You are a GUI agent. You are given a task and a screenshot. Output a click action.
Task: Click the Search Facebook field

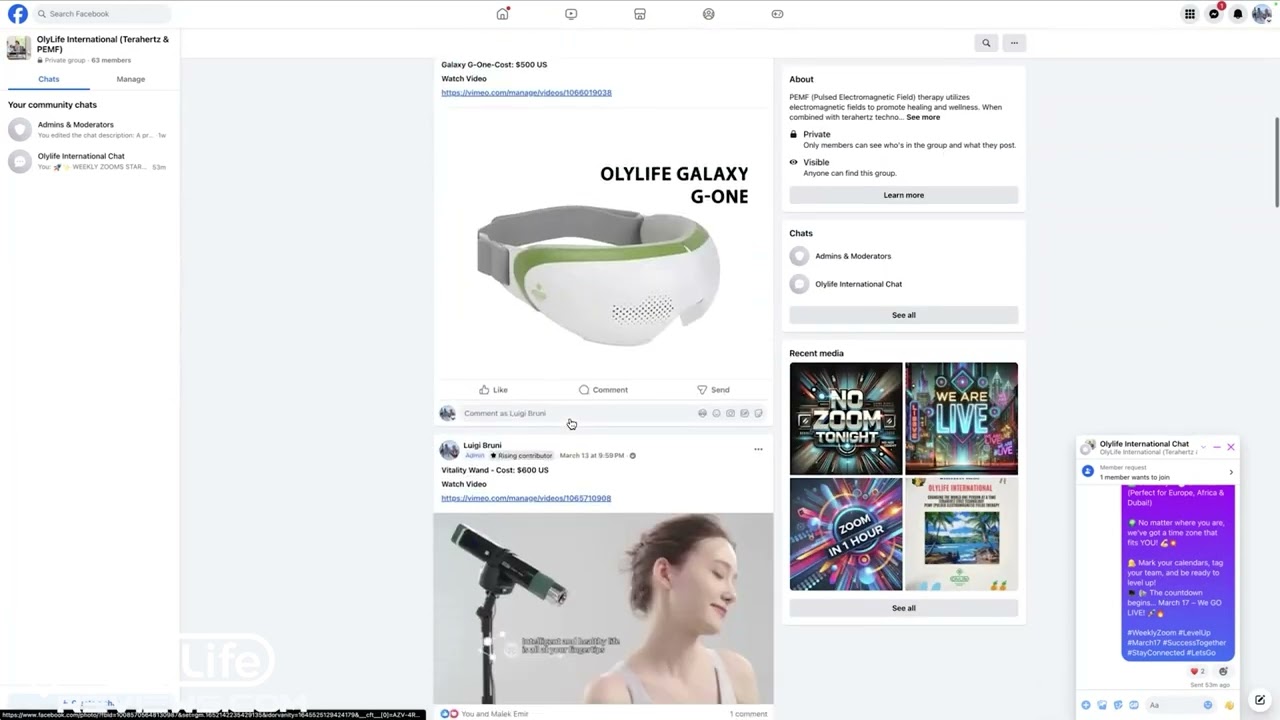pos(102,14)
